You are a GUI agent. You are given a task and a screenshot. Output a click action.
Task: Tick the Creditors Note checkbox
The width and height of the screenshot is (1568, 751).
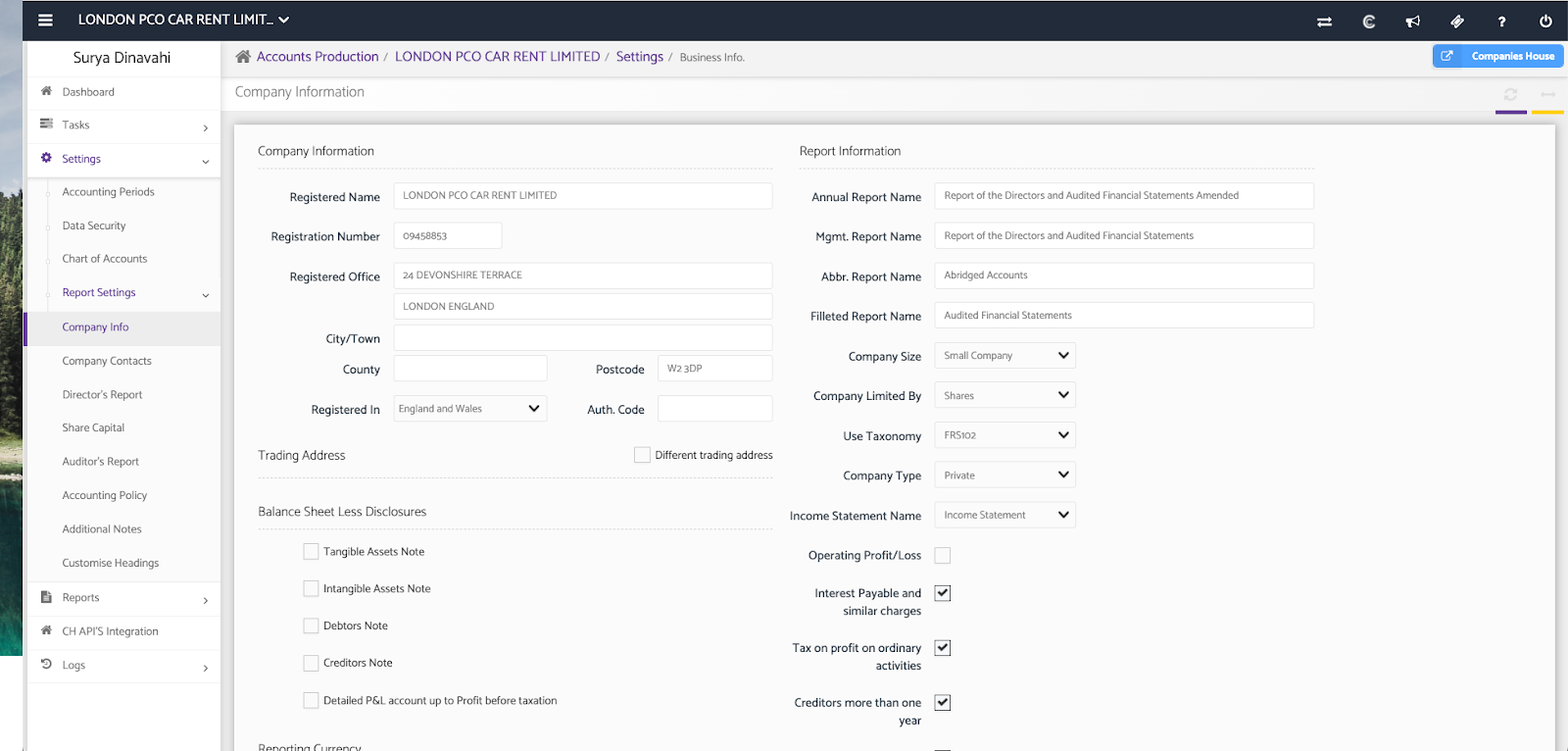coord(311,663)
